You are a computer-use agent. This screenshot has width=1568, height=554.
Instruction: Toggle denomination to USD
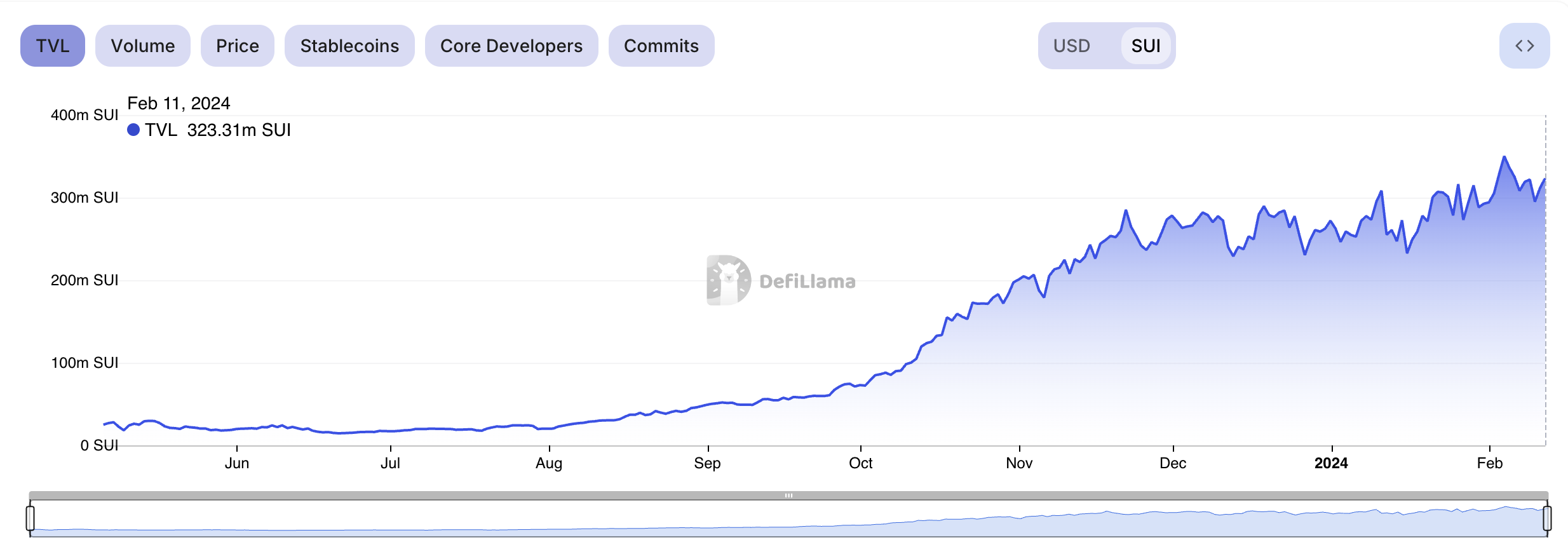(x=1072, y=46)
